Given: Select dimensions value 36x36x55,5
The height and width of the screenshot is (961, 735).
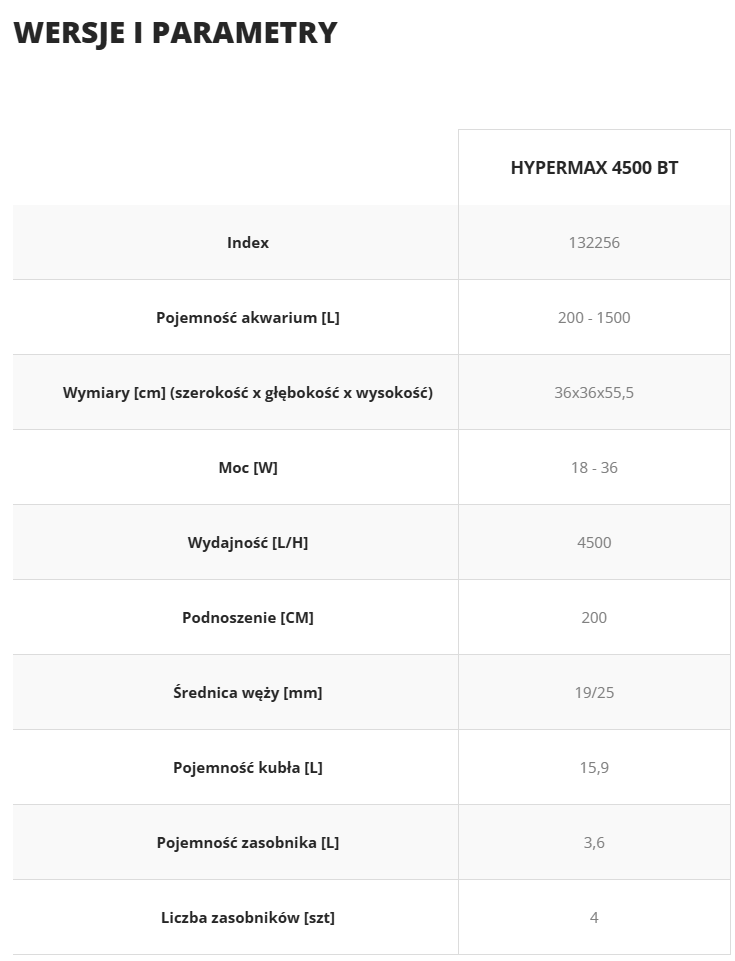Looking at the screenshot, I should [594, 393].
